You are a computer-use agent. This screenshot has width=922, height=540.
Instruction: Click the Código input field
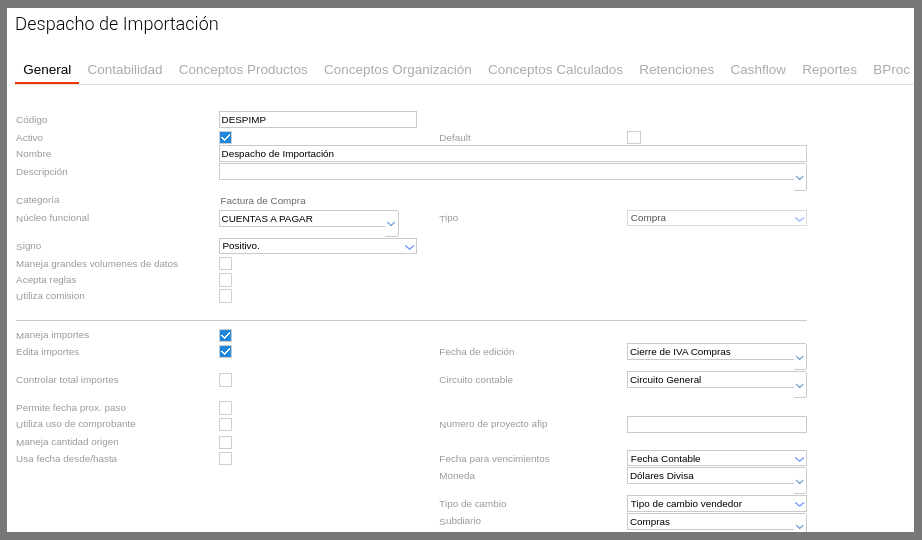(x=317, y=120)
